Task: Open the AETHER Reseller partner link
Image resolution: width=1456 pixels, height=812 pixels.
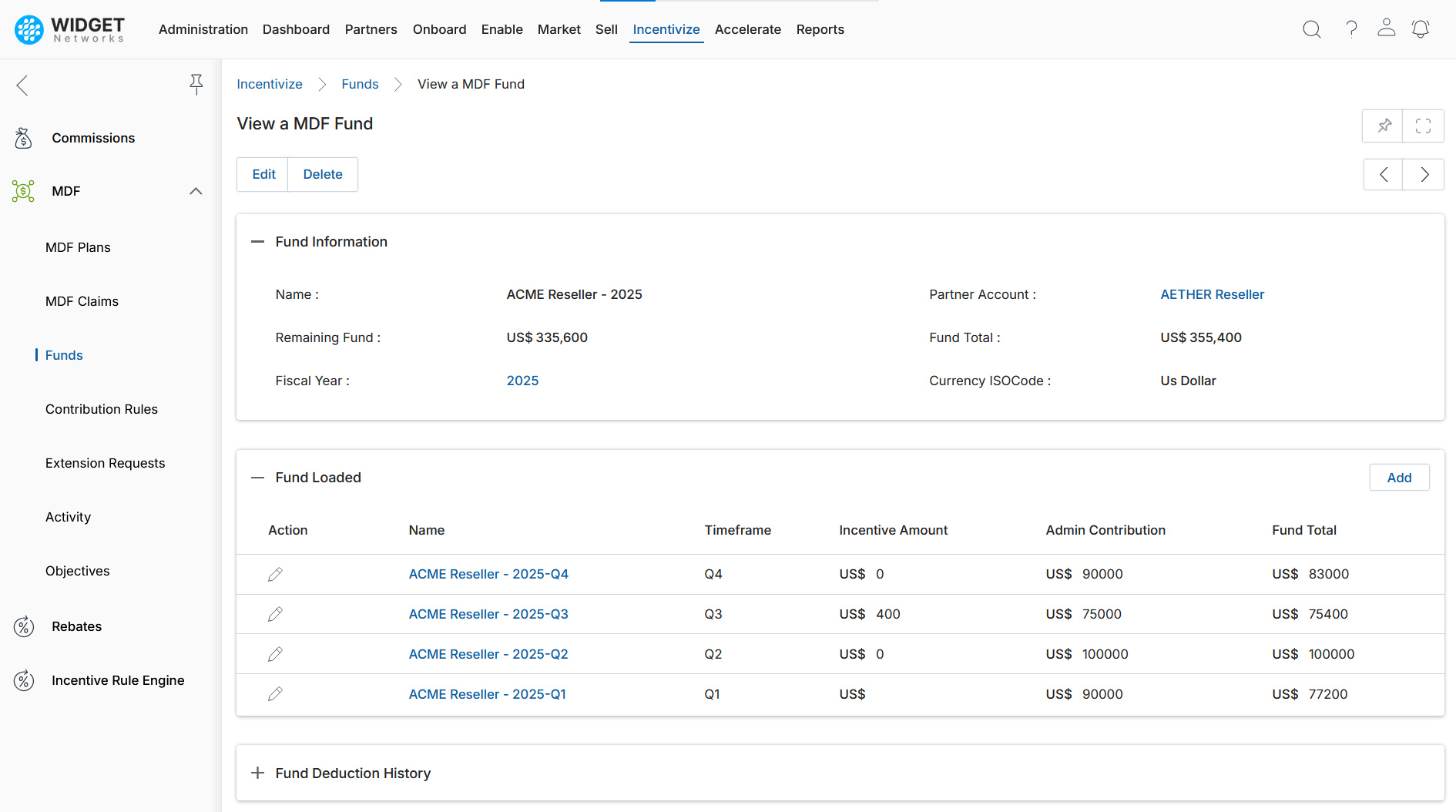Action: pyautogui.click(x=1212, y=294)
